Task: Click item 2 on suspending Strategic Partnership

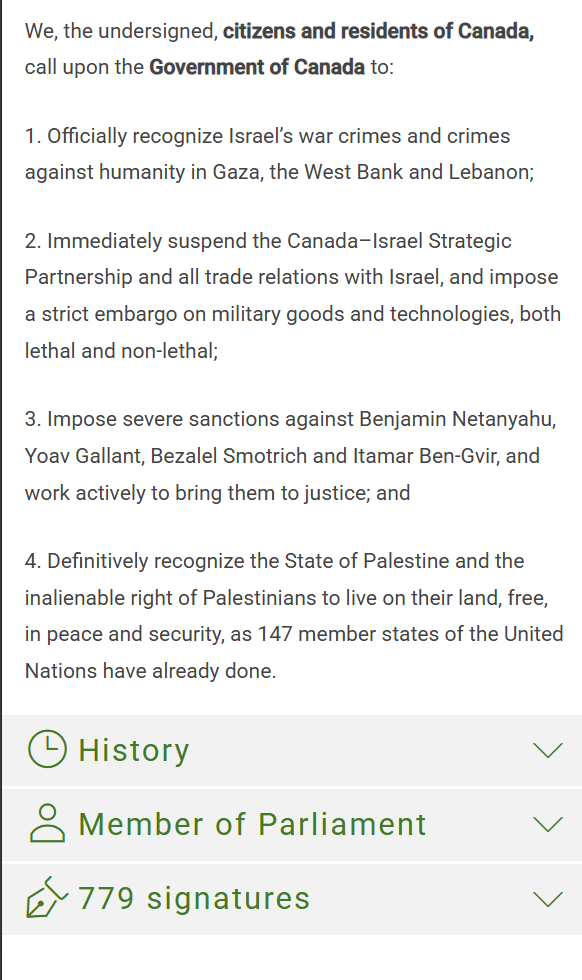Action: [293, 296]
